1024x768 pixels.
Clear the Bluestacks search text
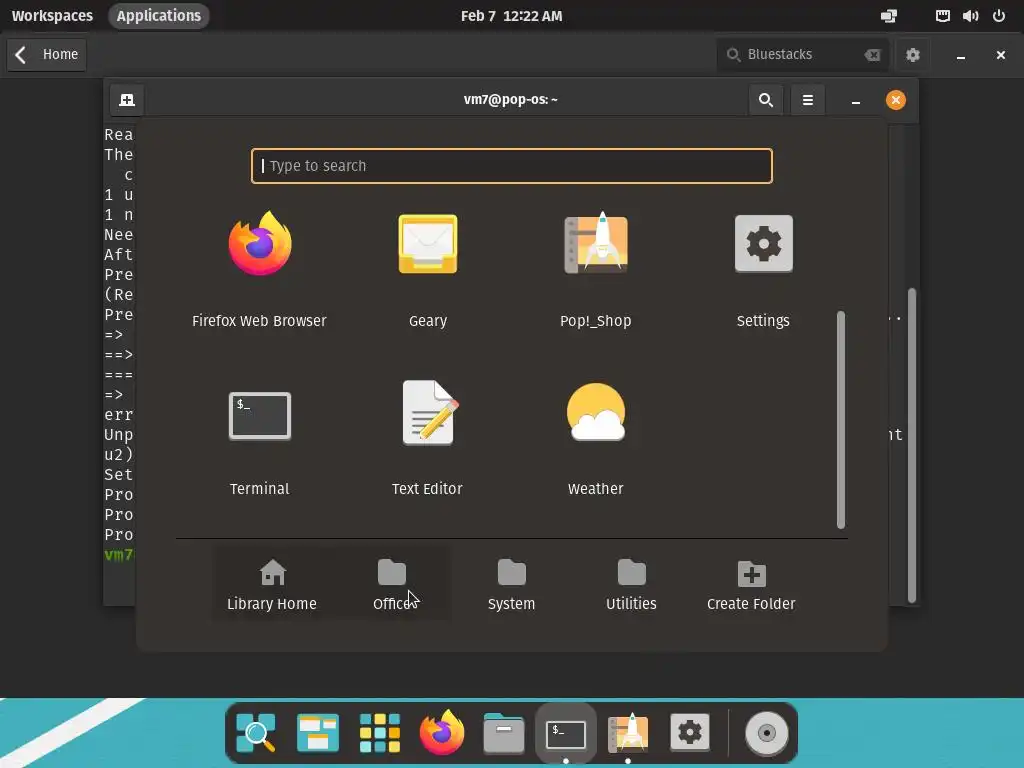[872, 55]
